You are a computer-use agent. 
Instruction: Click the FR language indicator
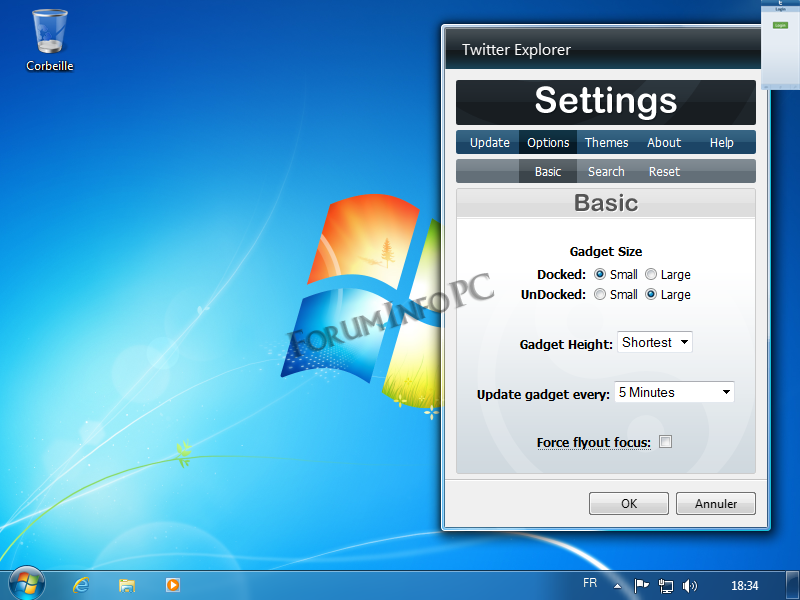590,583
